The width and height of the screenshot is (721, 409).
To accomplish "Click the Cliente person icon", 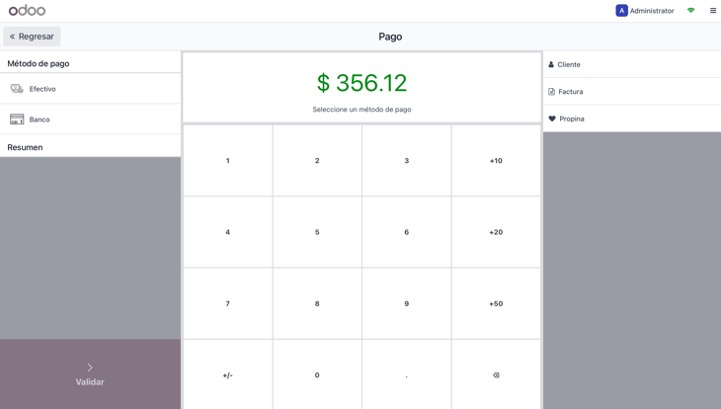I will point(551,64).
